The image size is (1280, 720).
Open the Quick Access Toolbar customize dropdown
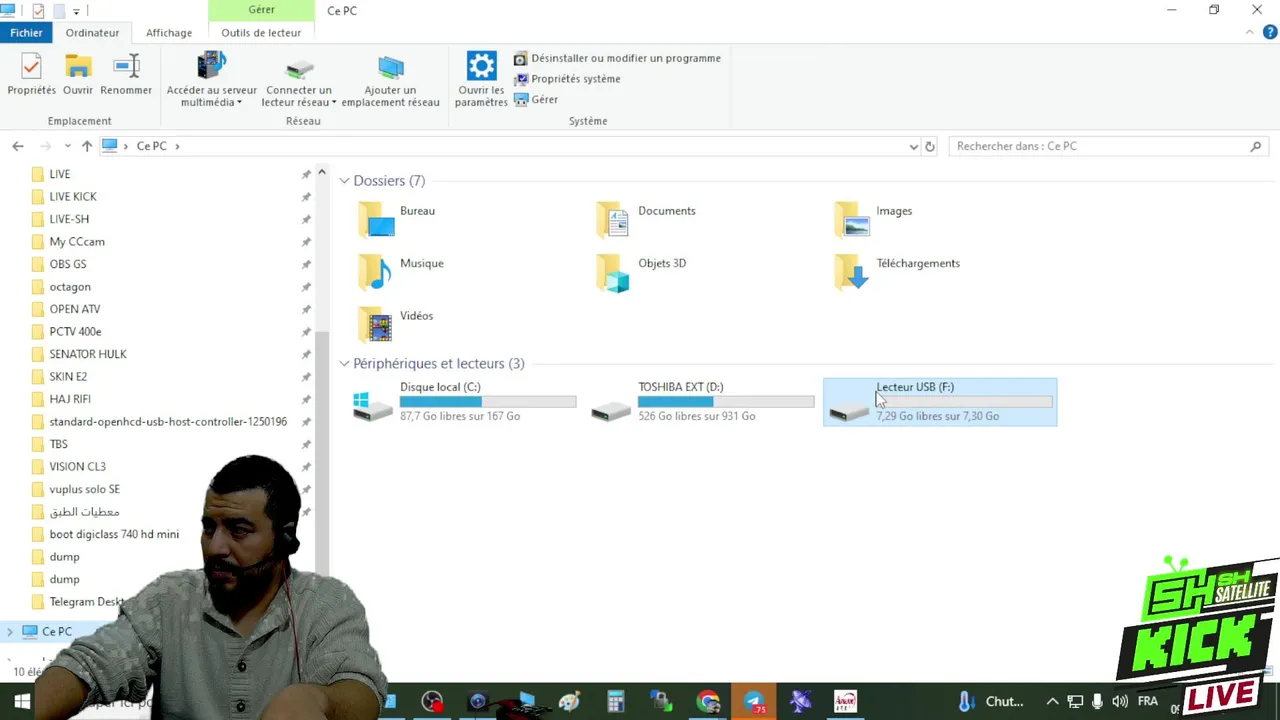pos(76,11)
